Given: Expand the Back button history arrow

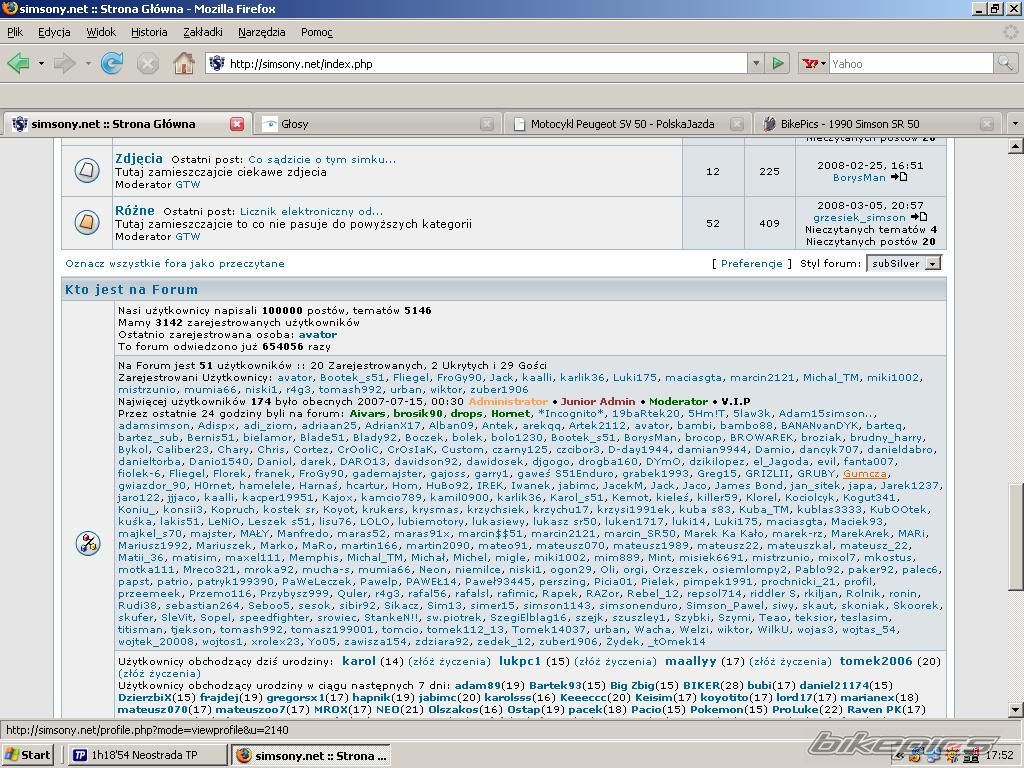Looking at the screenshot, I should click(x=41, y=63).
